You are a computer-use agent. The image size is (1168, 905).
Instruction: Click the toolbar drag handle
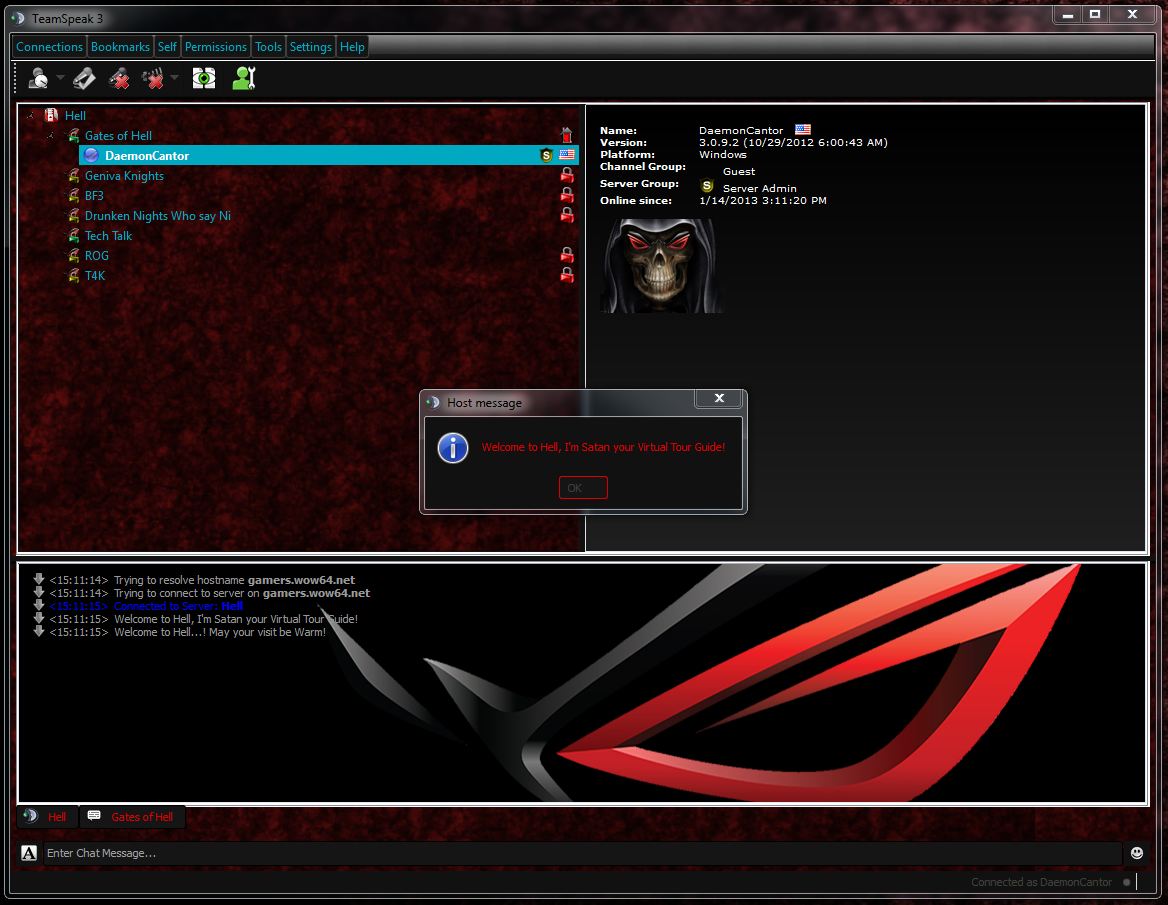tap(16, 78)
